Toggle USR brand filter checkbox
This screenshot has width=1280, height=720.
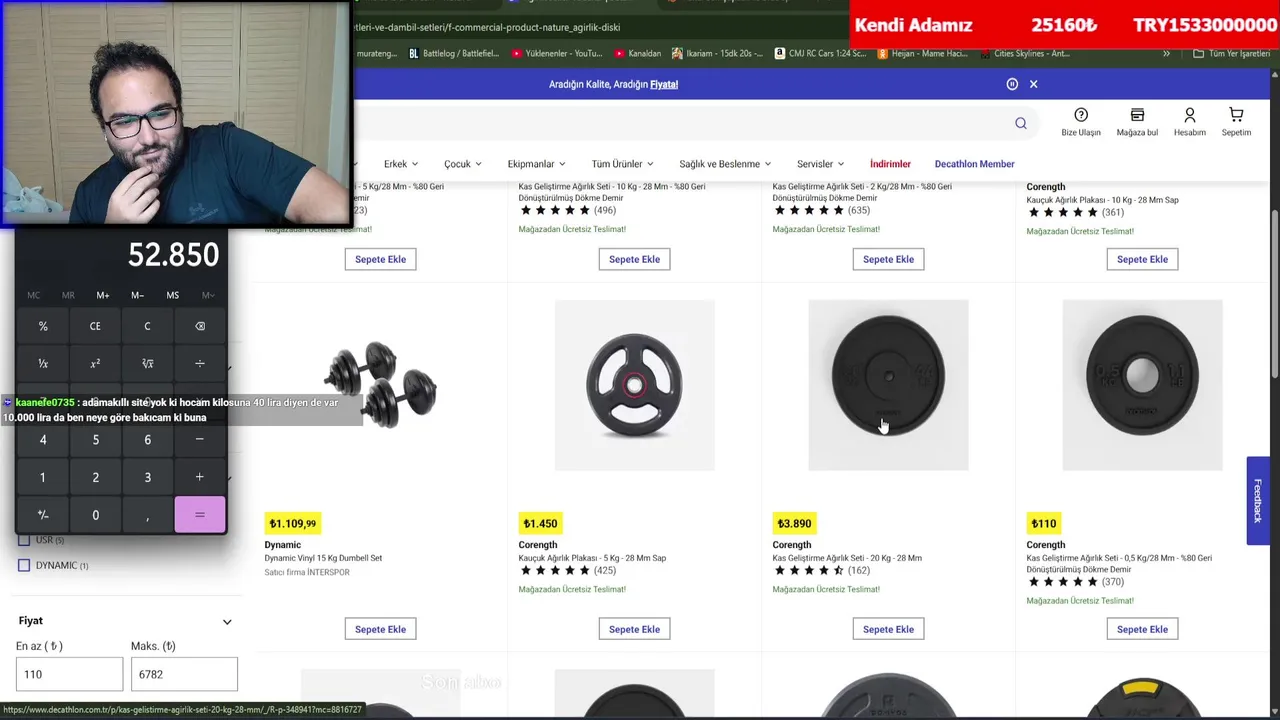(x=24, y=540)
